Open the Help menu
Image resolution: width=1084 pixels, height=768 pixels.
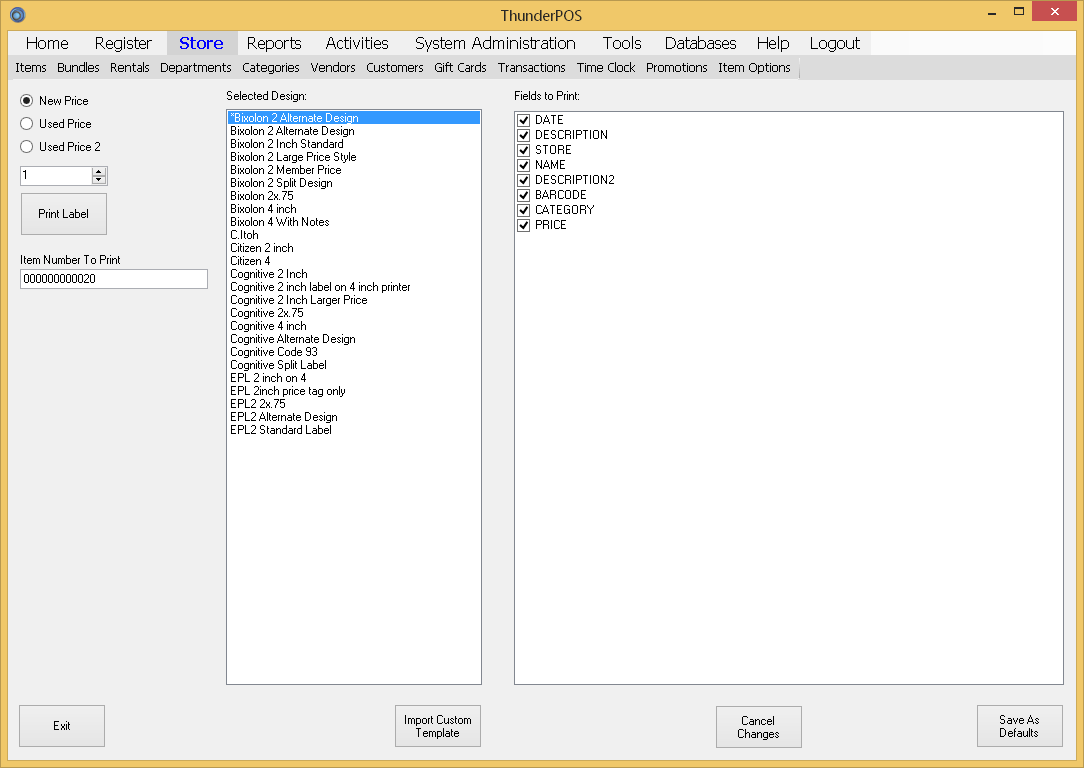[773, 43]
